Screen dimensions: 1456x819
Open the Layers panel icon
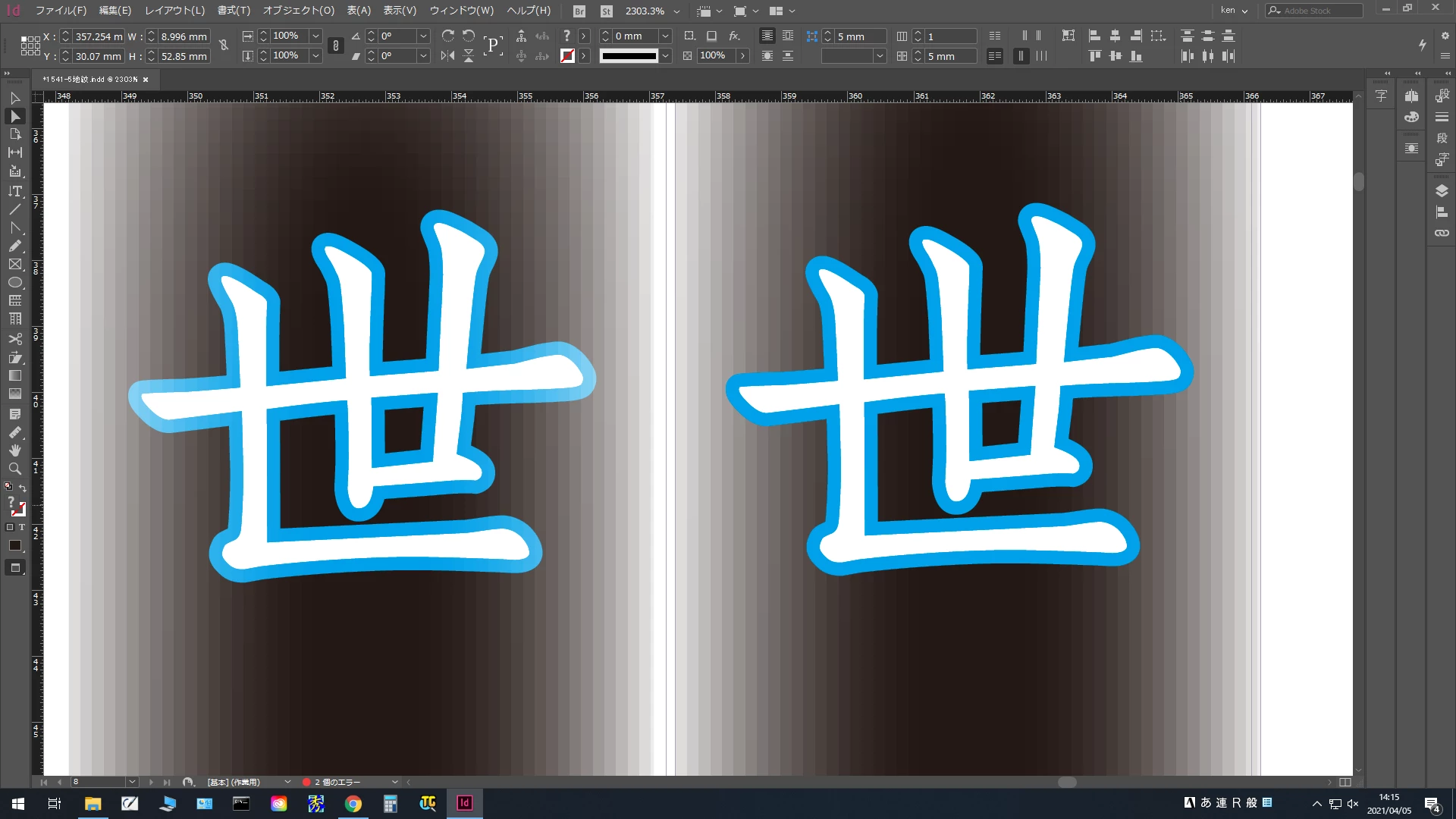pos(1442,190)
